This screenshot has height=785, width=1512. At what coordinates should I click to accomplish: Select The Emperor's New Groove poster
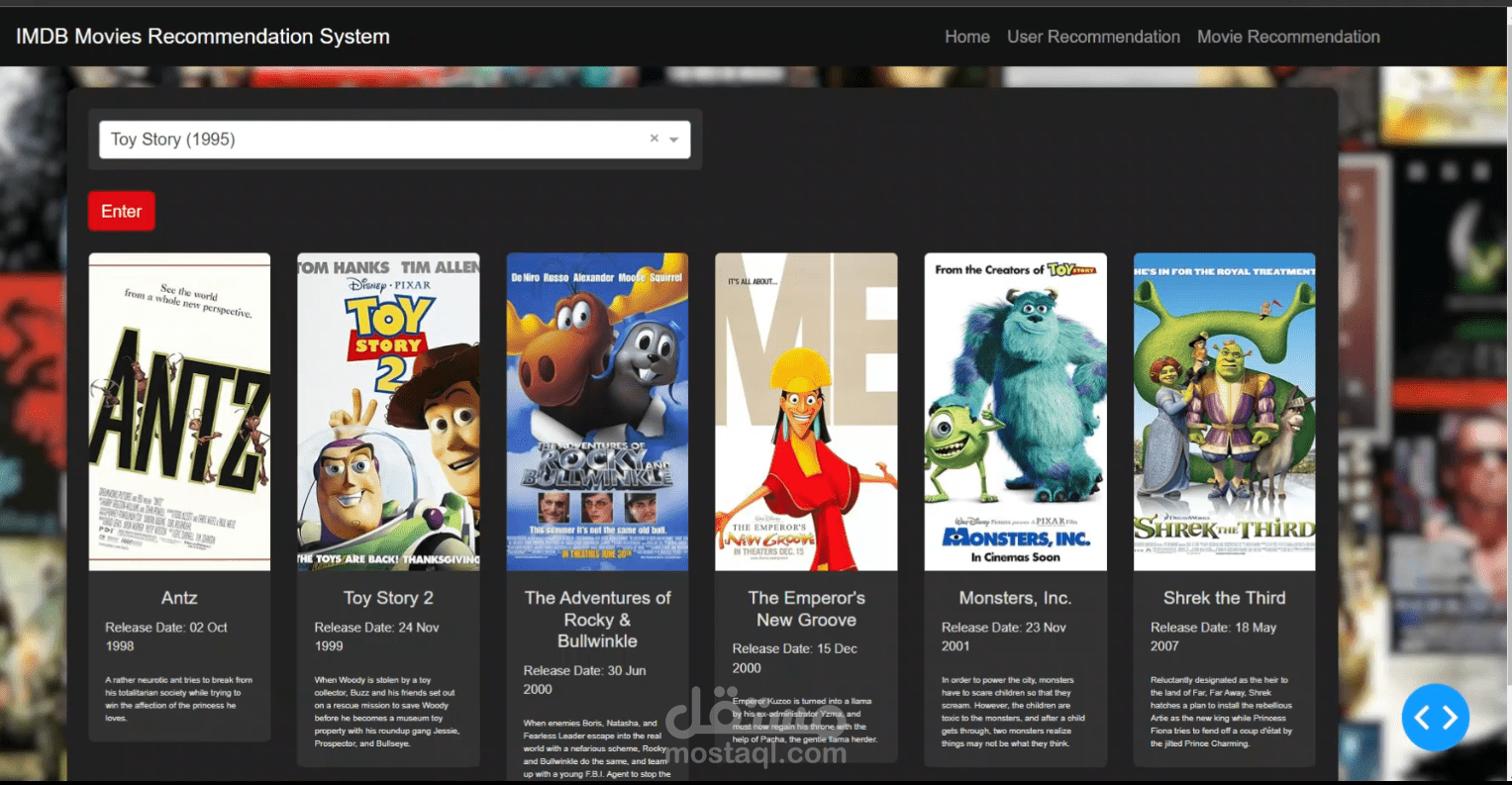[806, 412]
